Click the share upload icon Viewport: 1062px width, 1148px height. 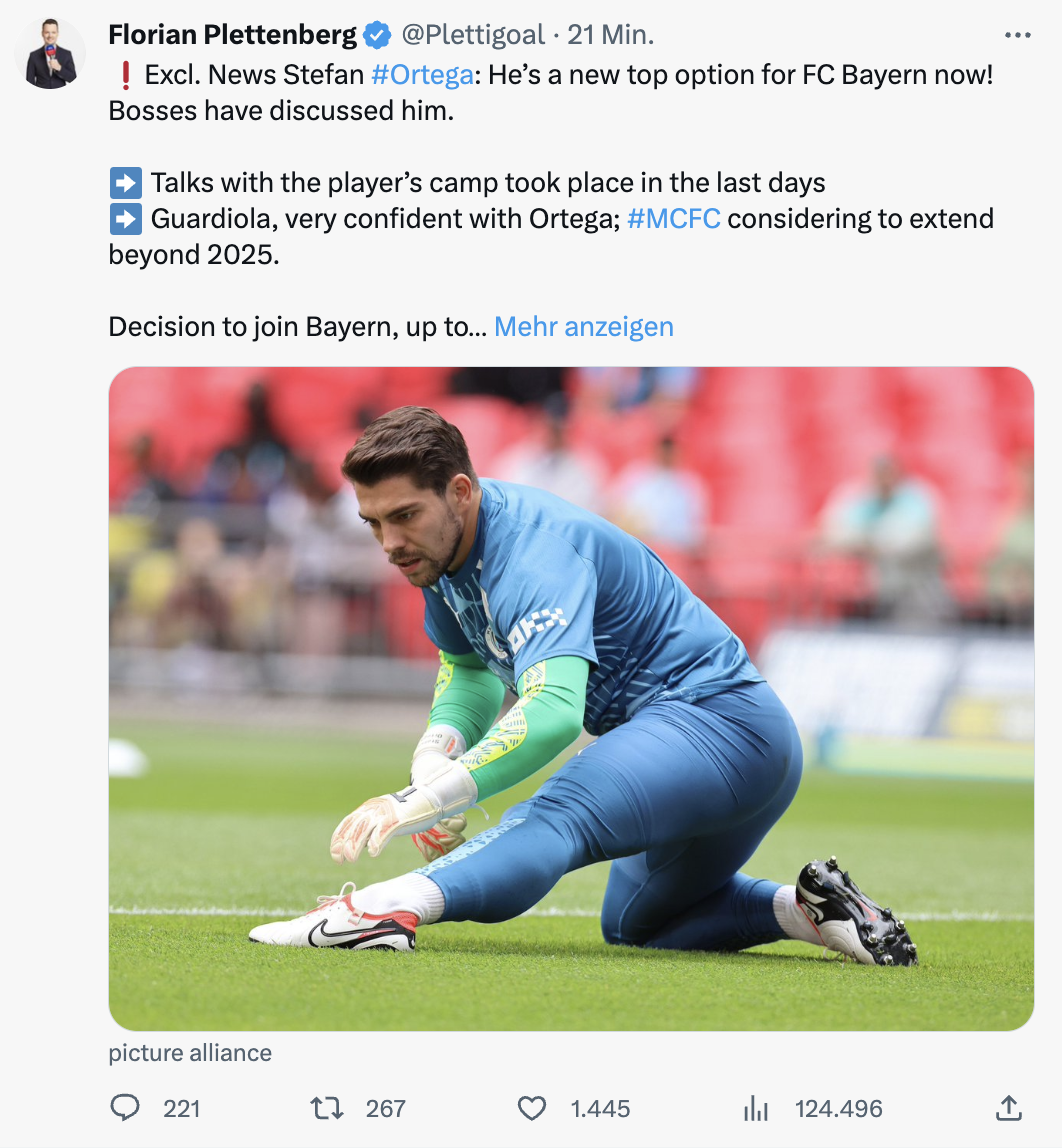(x=1009, y=1107)
